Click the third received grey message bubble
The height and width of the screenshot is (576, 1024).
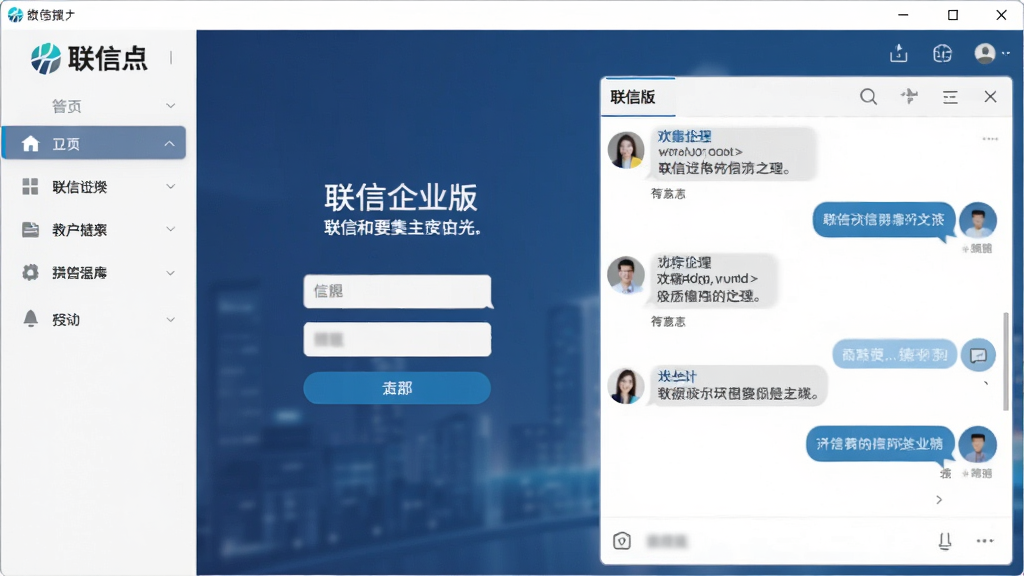point(738,386)
